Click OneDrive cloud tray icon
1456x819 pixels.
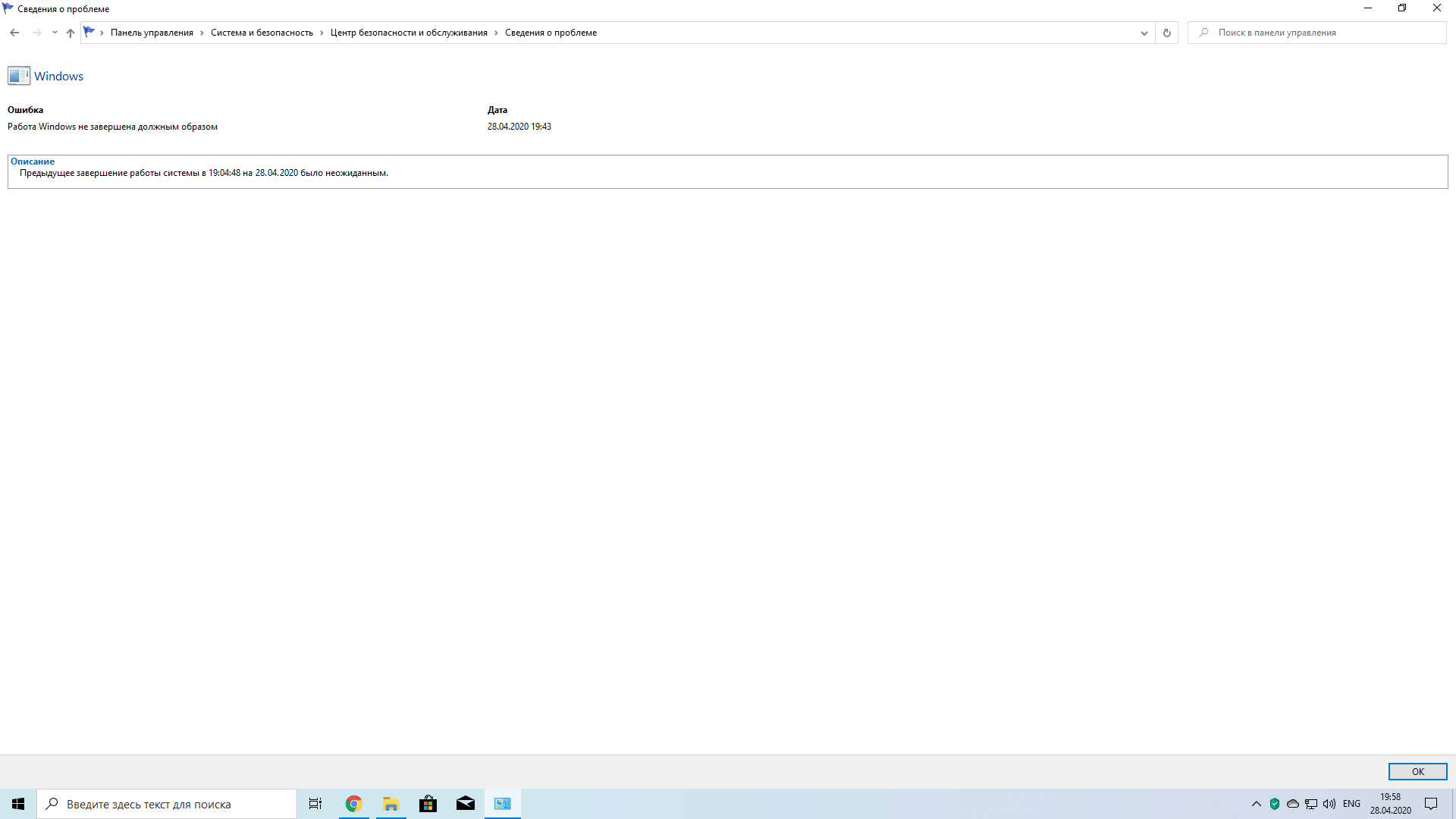click(1293, 804)
